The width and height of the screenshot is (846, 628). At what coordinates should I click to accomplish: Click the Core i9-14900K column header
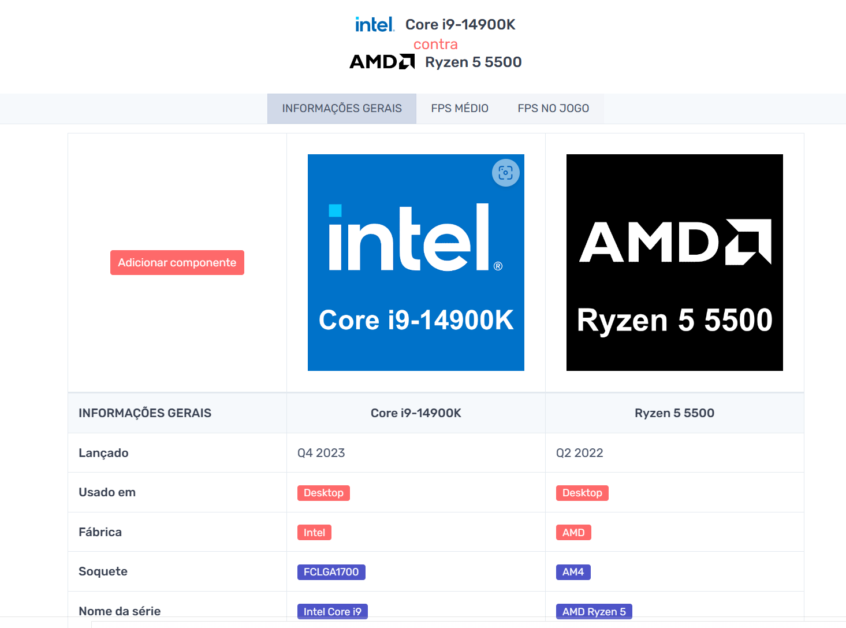[x=416, y=413]
